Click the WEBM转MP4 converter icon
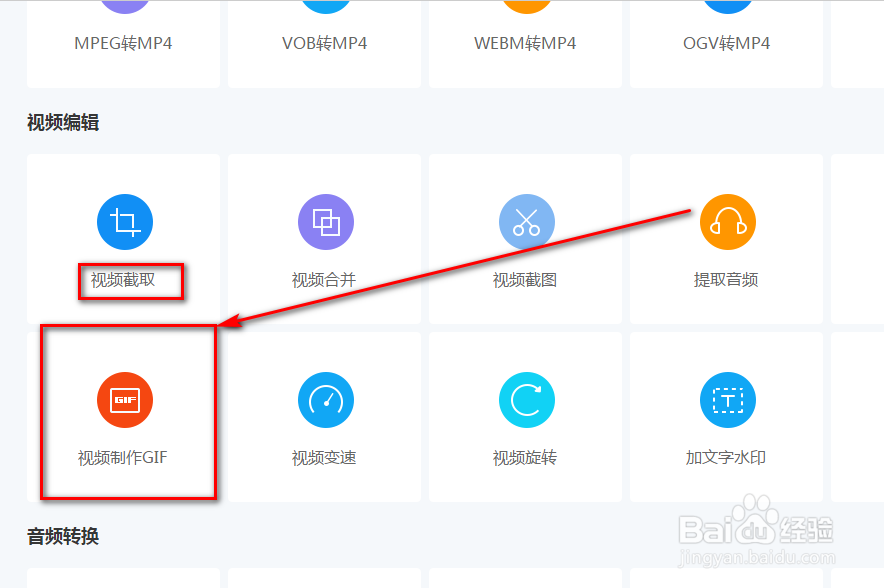 526,5
